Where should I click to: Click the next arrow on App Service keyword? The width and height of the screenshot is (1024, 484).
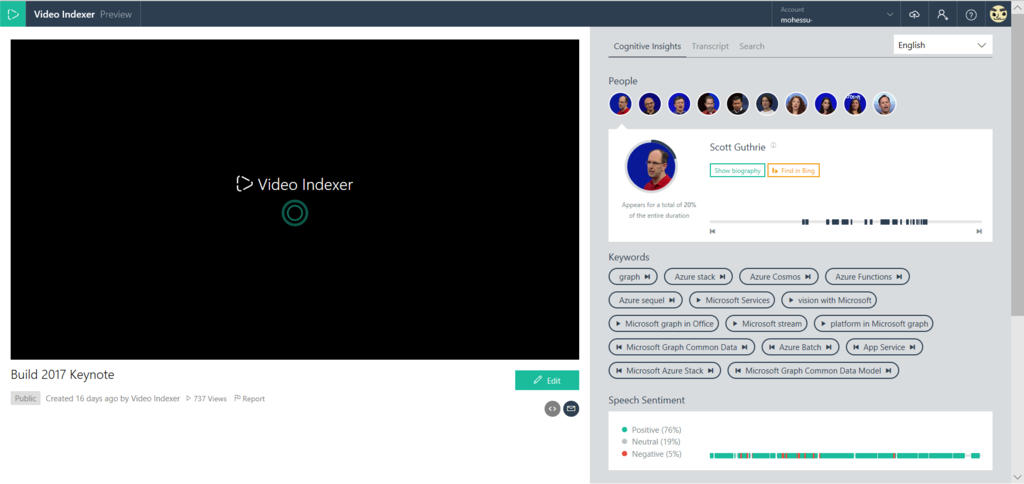912,347
